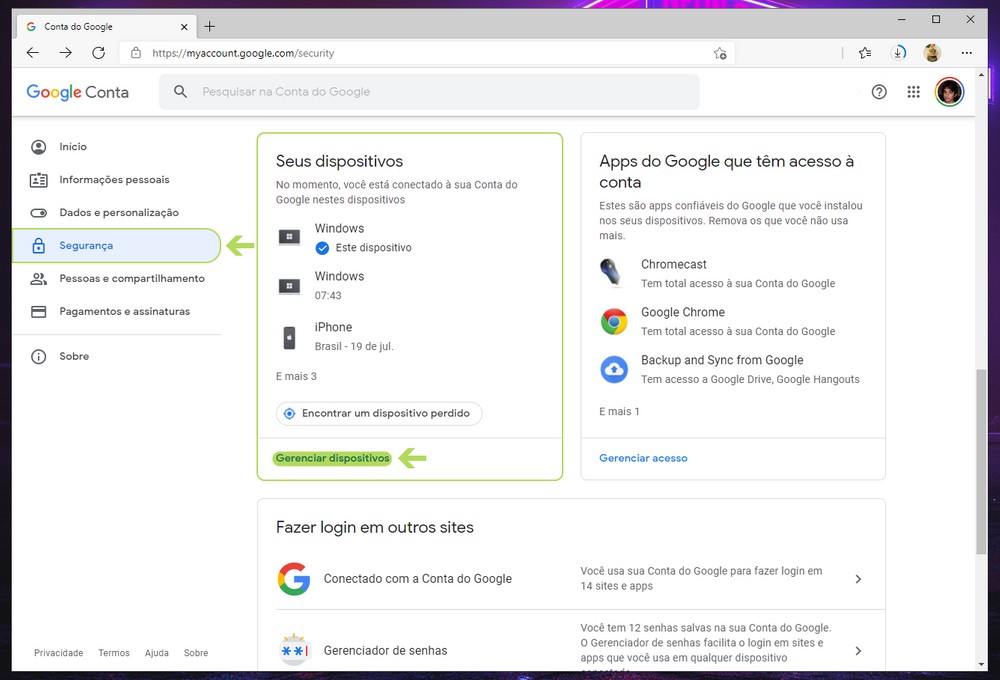Open Informações pessoais sidebar item
Viewport: 1000px width, 680px height.
click(x=114, y=180)
